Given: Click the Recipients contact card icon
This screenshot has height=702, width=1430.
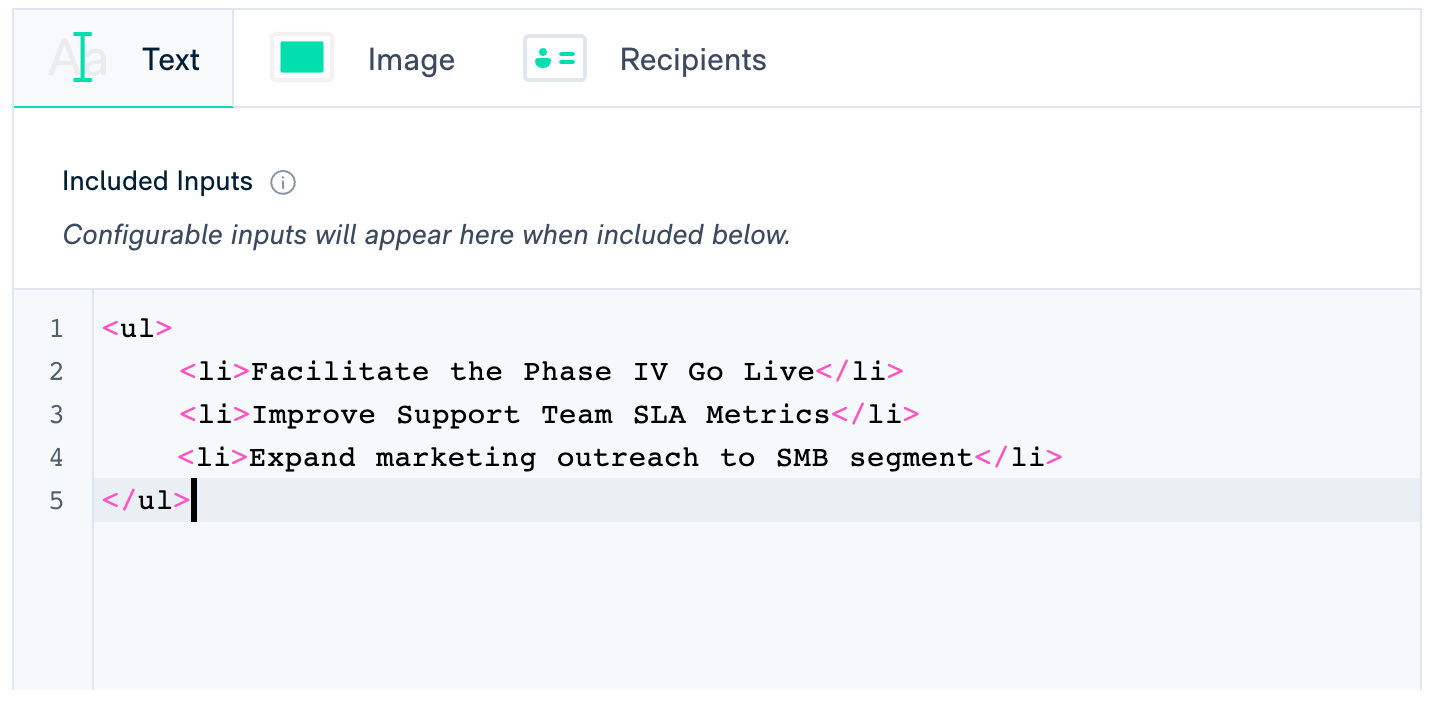Looking at the screenshot, I should [555, 58].
